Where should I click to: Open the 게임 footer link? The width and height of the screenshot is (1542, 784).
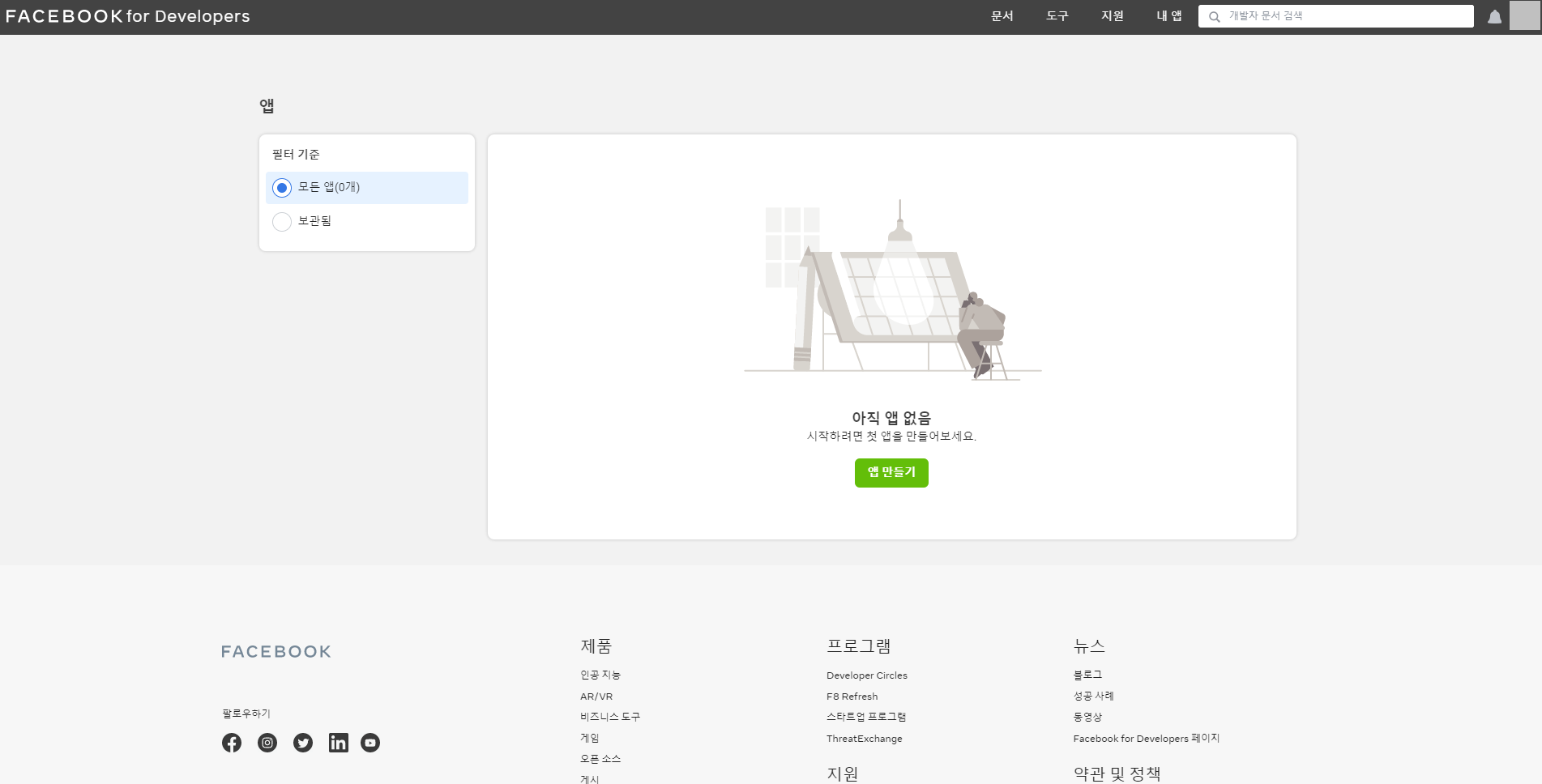[x=590, y=738]
